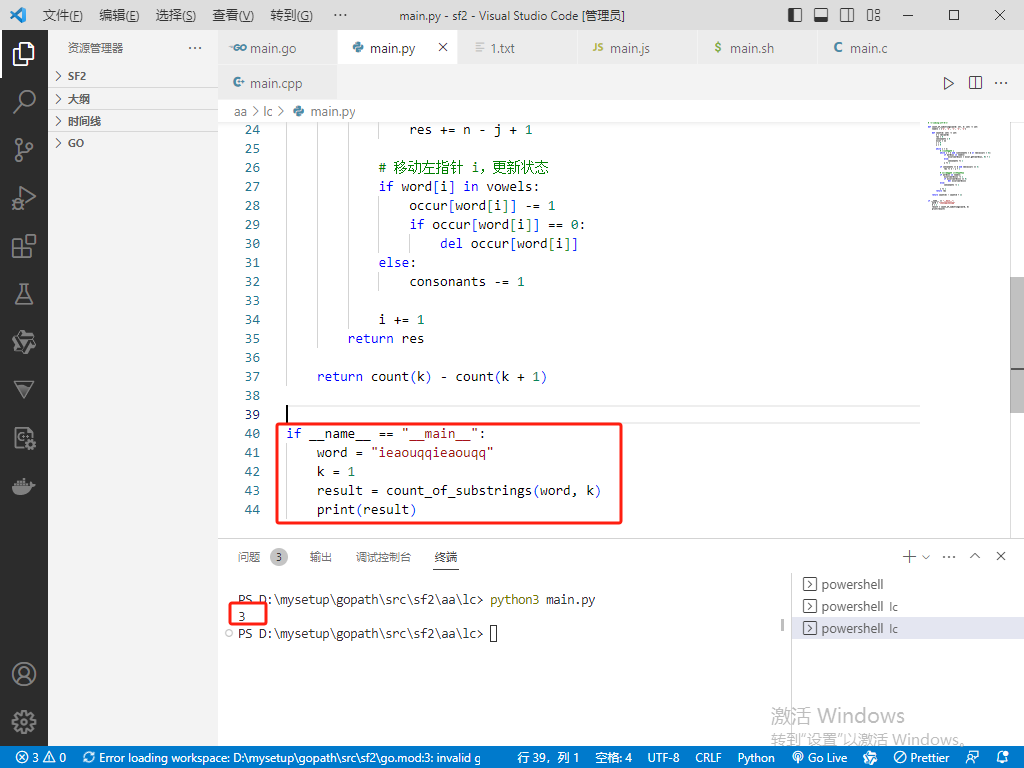Image resolution: width=1024 pixels, height=768 pixels.
Task: Run the Python file with play icon
Action: tap(948, 83)
